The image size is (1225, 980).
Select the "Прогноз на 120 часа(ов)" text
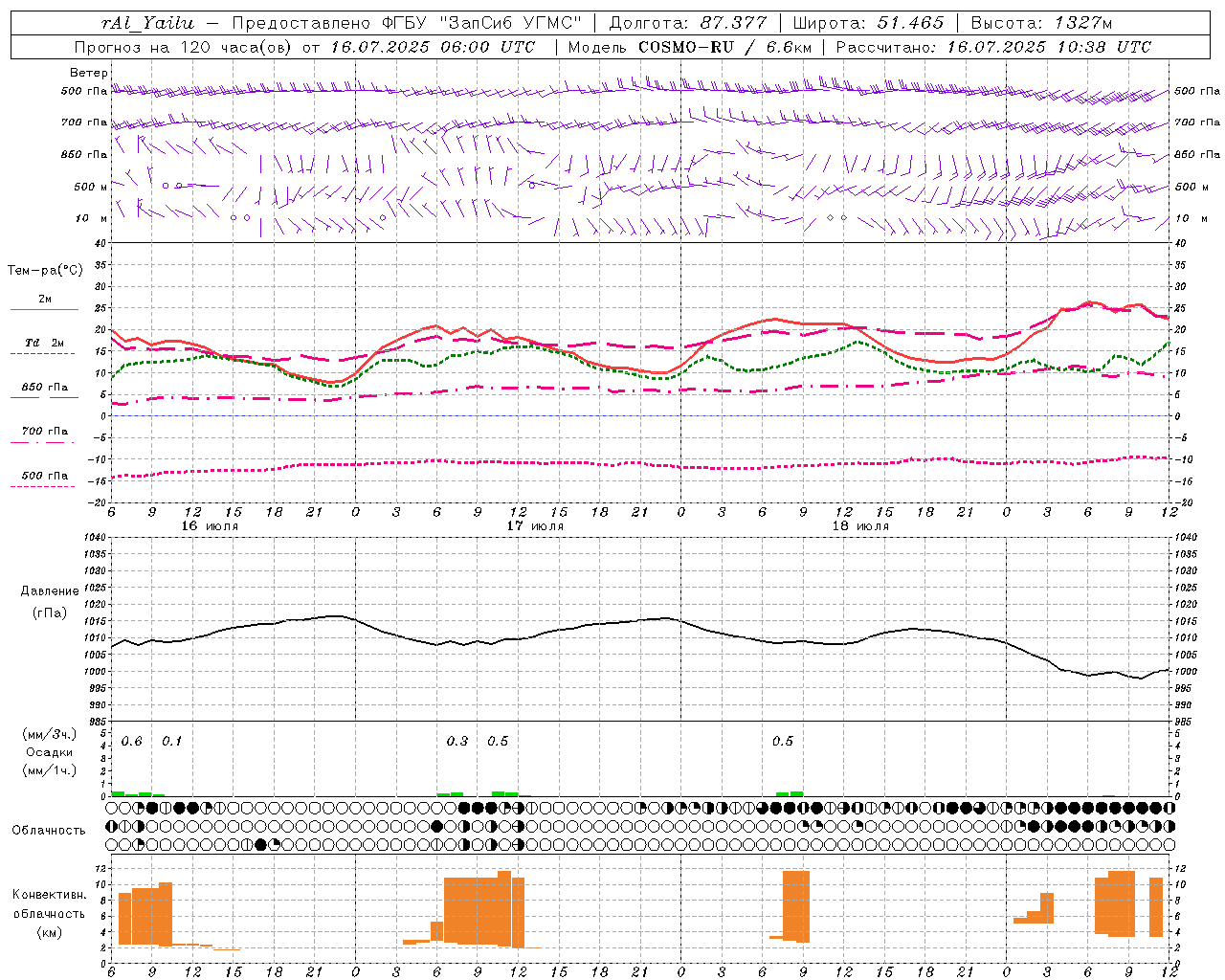click(184, 47)
